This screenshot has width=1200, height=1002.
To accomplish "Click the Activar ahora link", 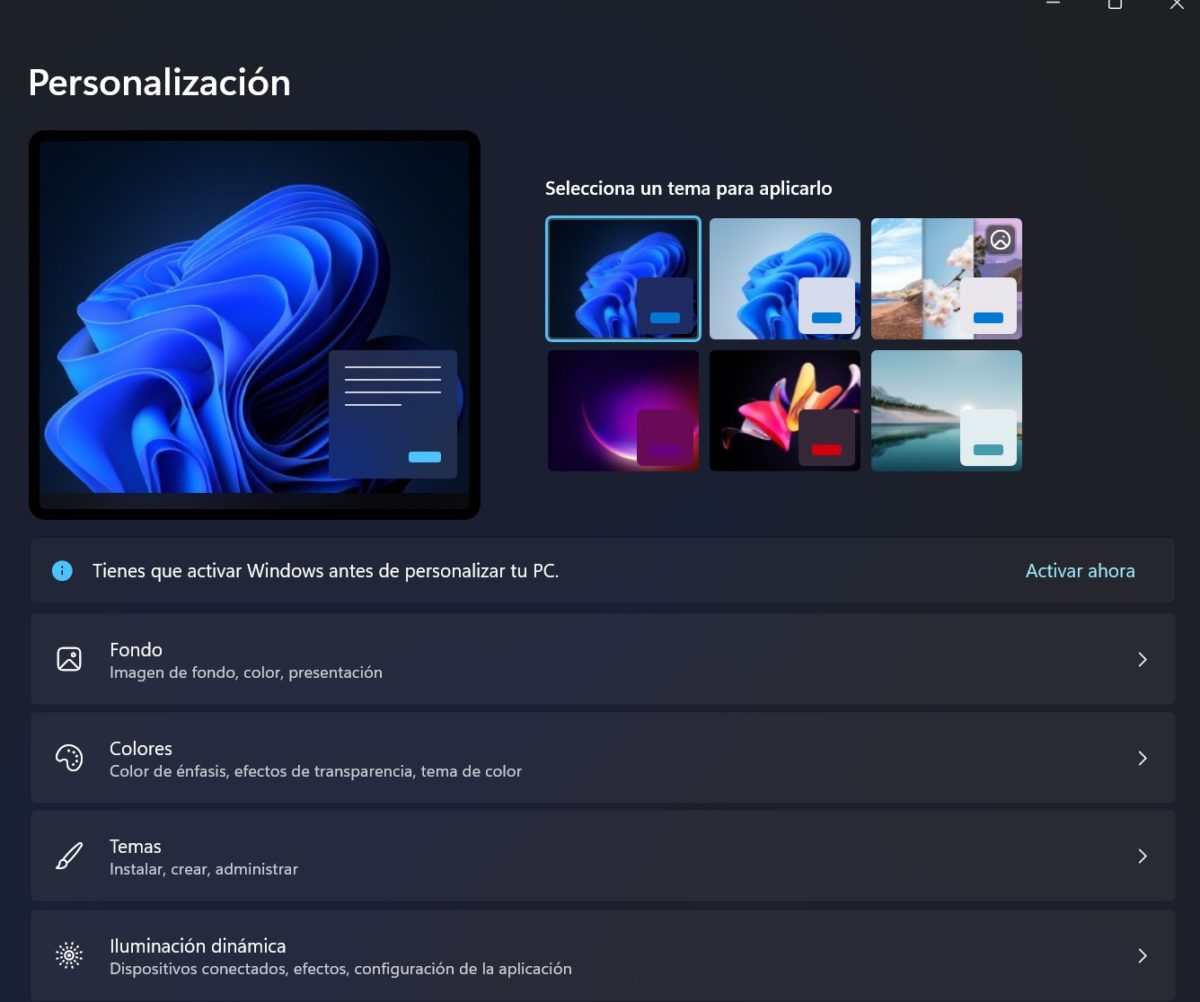I will coord(1080,570).
